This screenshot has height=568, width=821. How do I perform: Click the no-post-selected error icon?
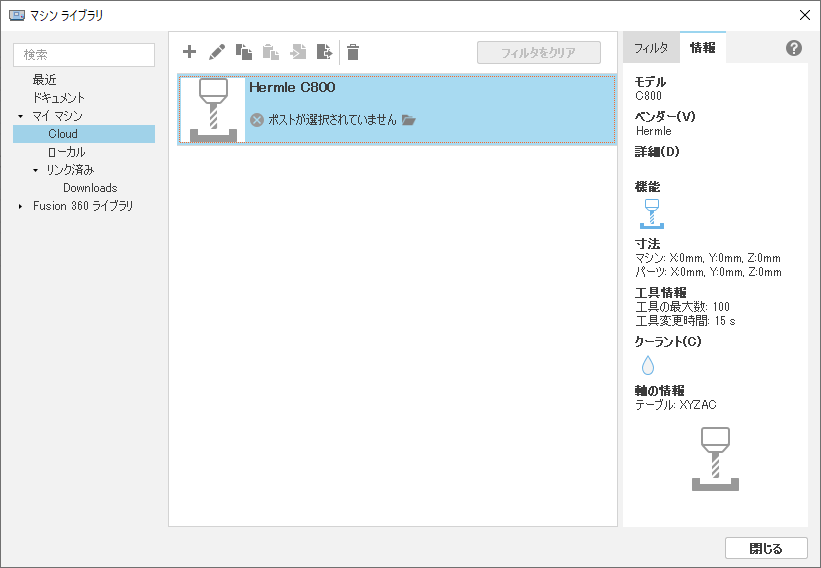click(257, 120)
